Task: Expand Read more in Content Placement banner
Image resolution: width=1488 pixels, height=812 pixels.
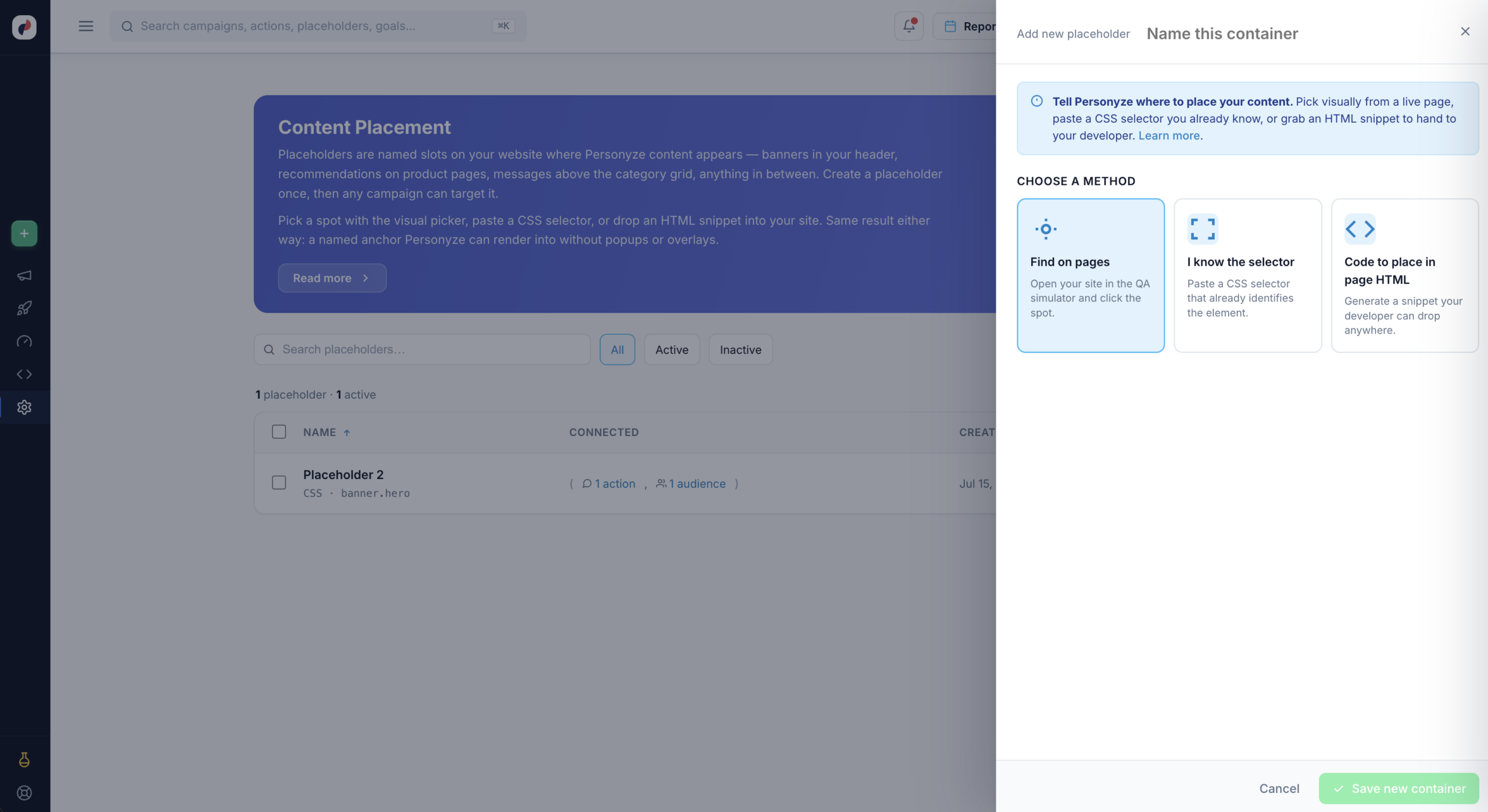Action: [x=332, y=278]
